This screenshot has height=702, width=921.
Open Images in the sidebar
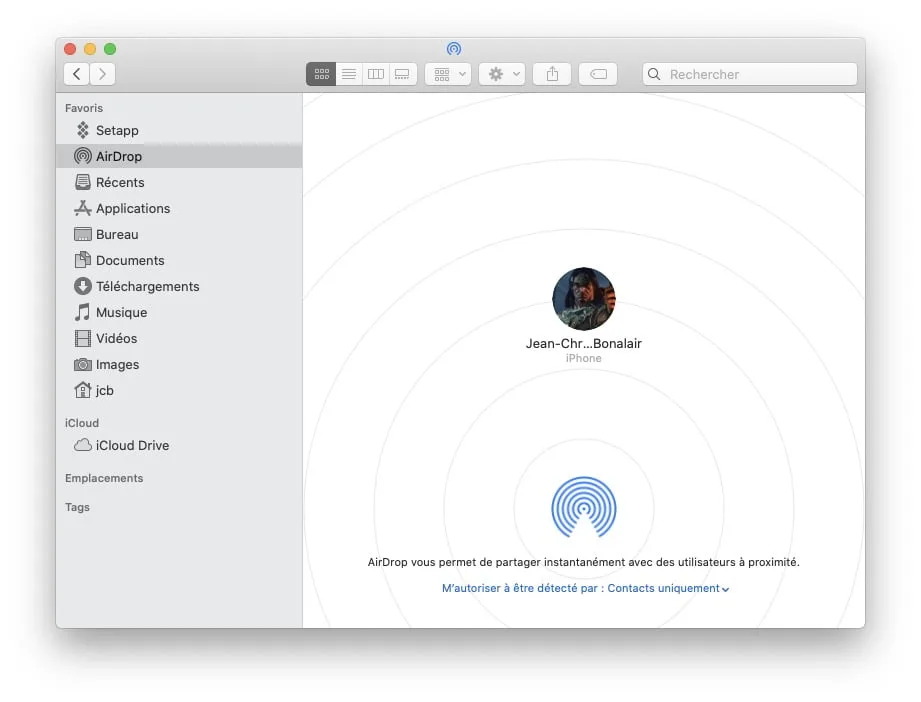point(179,364)
